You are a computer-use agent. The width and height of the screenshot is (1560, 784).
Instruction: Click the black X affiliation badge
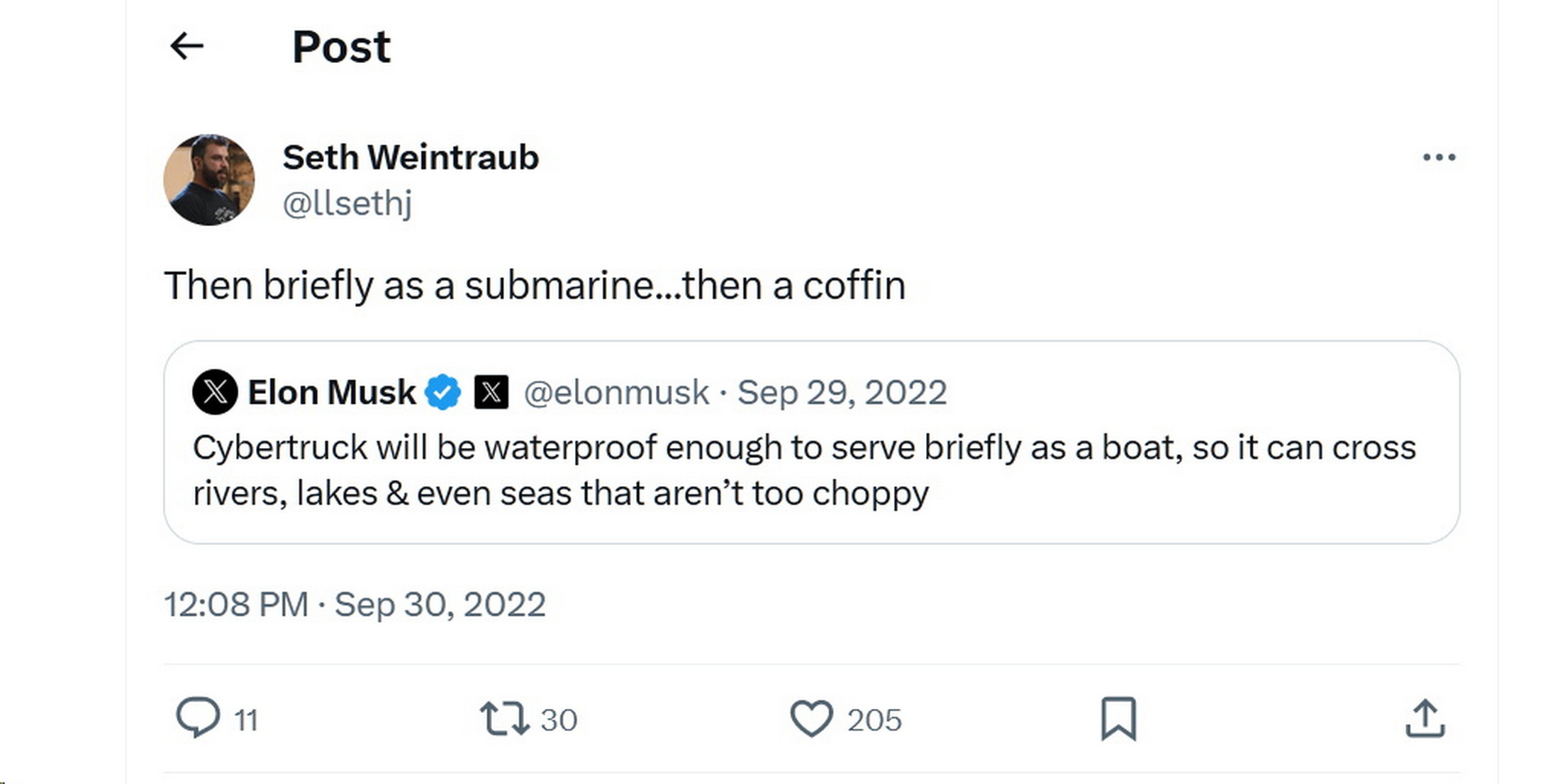(491, 392)
